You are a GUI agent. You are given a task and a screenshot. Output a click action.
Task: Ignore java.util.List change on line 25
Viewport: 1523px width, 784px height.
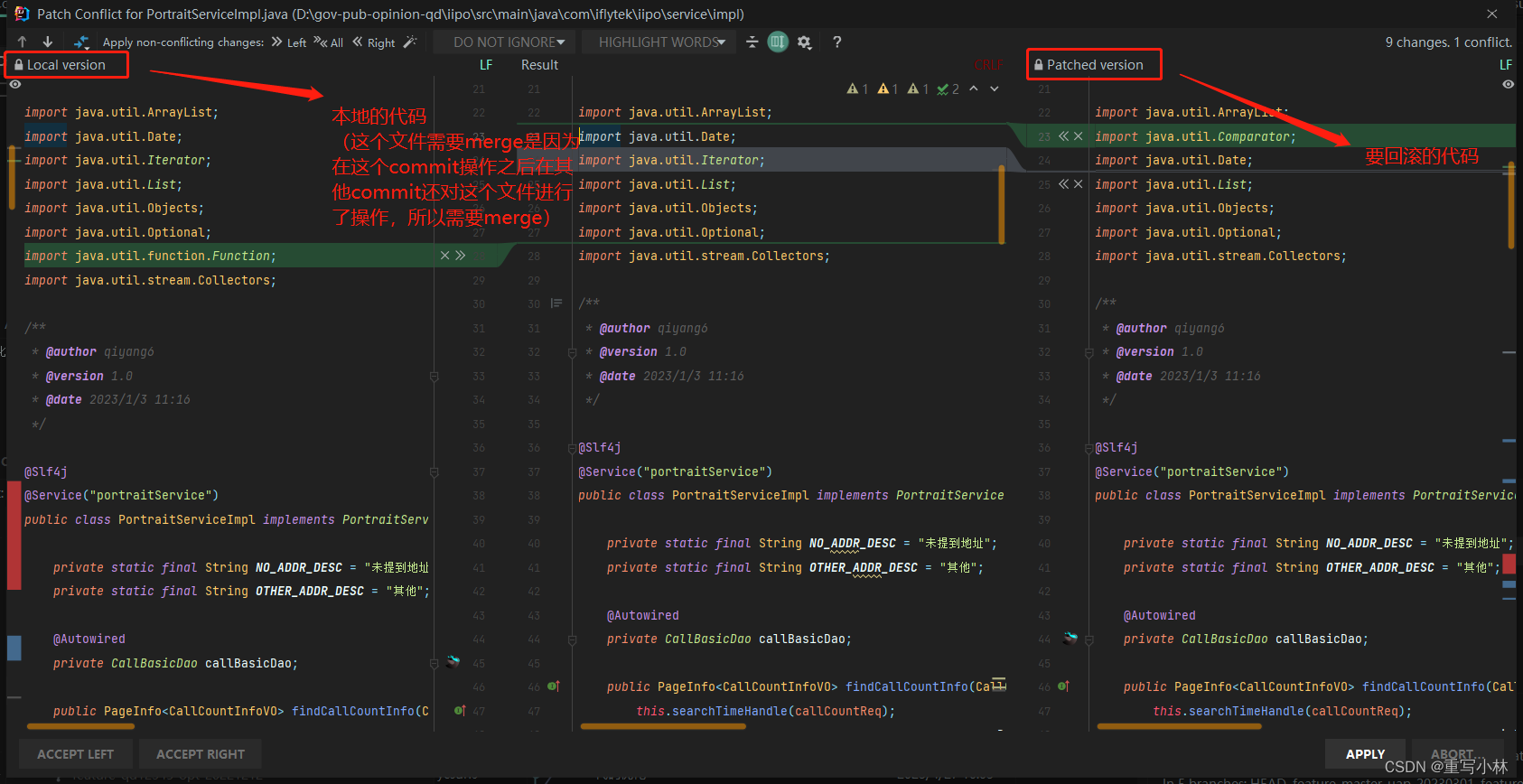(x=1078, y=184)
